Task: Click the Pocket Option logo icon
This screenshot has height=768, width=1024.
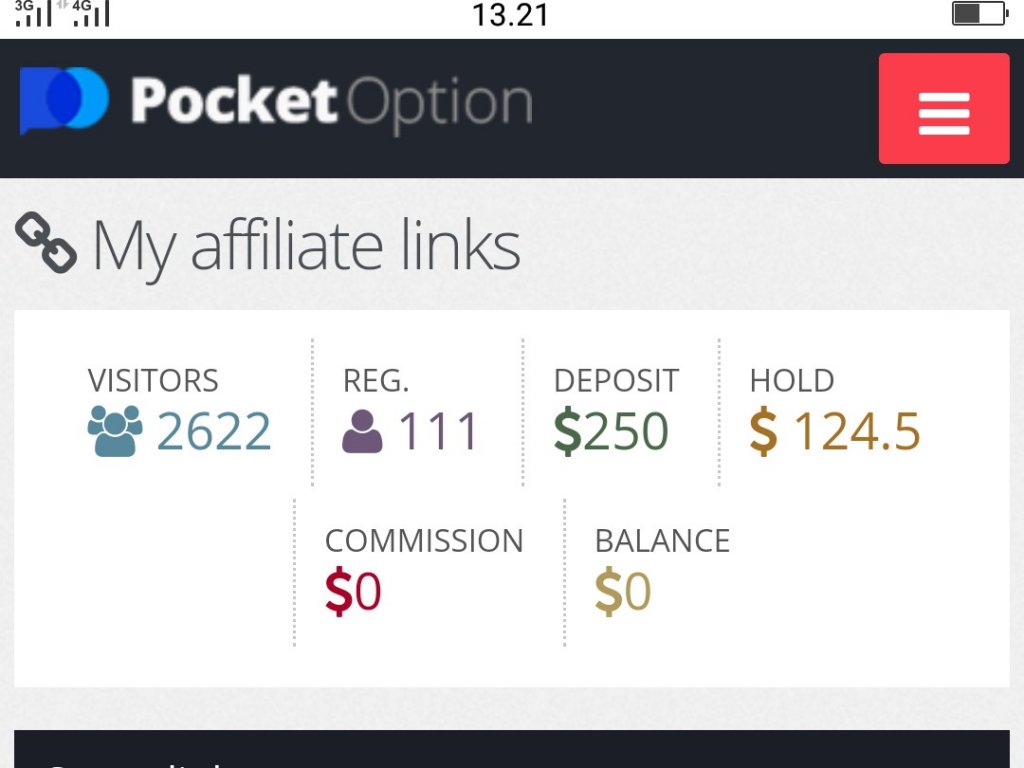Action: click(x=63, y=100)
